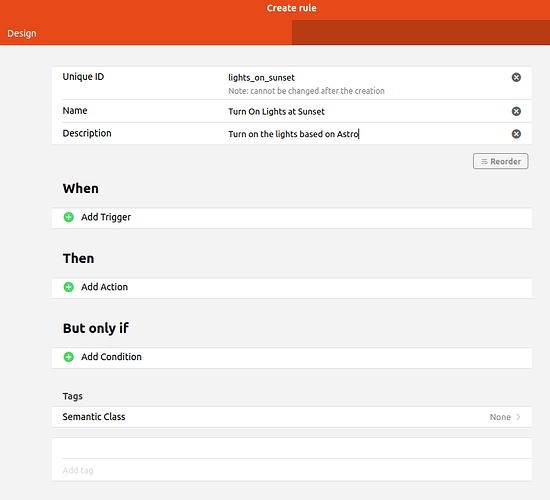Clear the Unique ID field
Viewport: 550px width, 500px height.
516,77
